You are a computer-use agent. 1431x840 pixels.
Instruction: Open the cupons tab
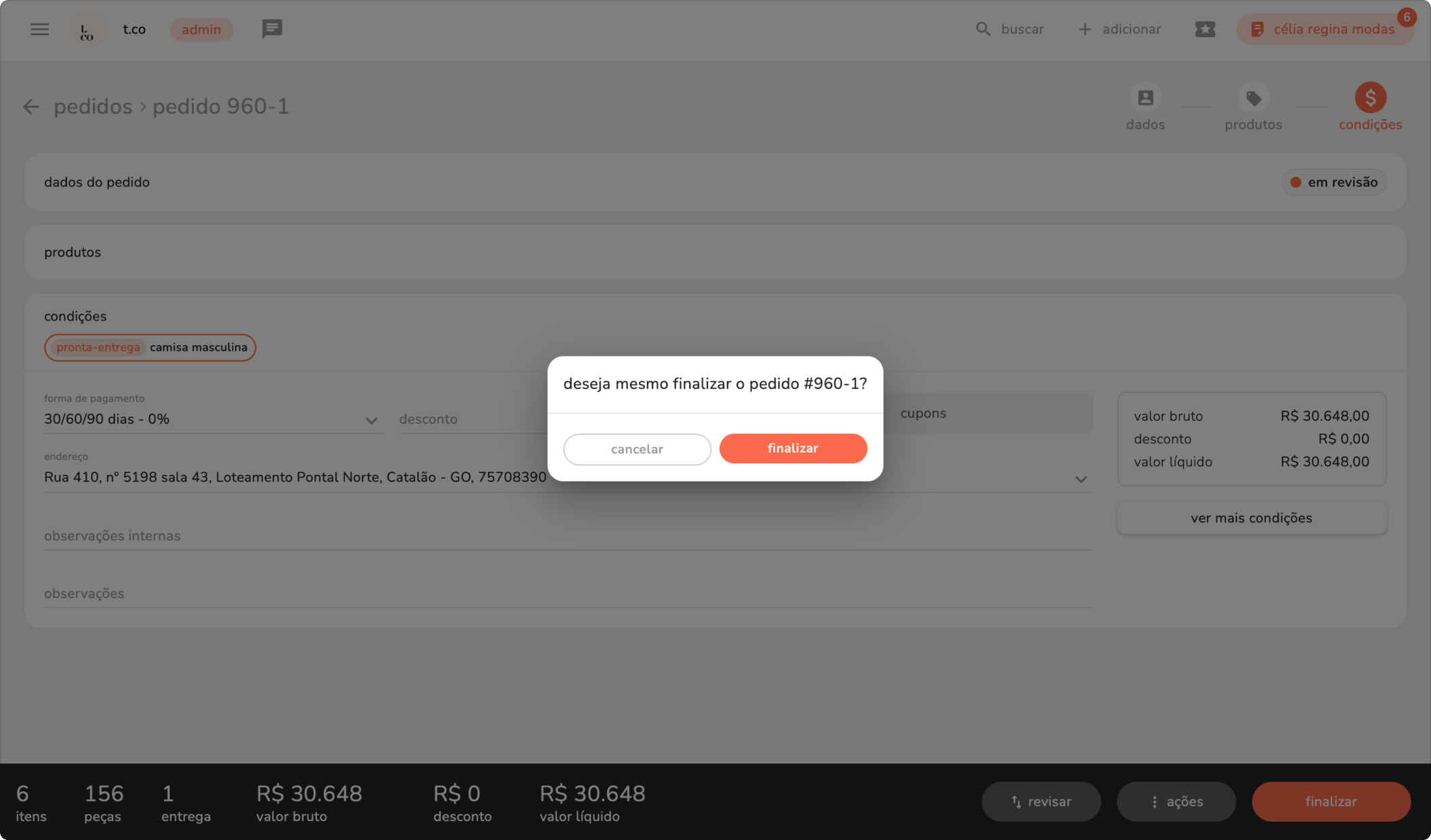coord(923,413)
